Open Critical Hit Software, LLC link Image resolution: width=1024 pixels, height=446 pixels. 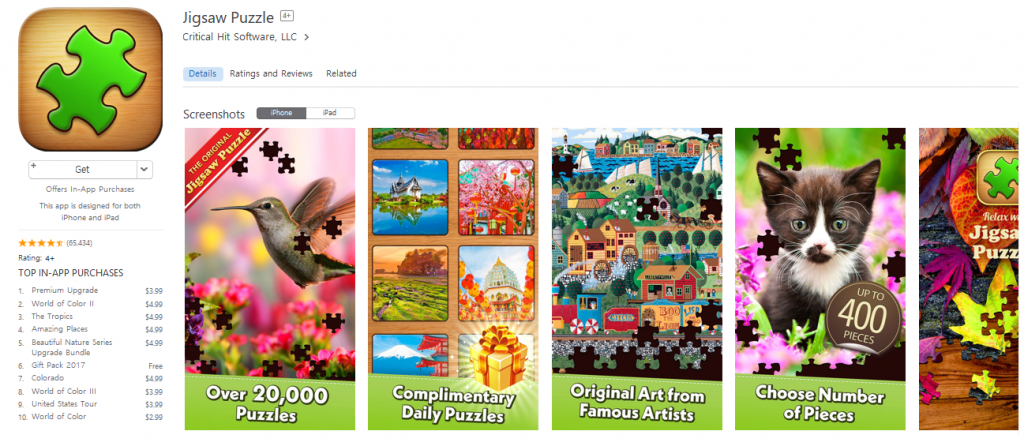[x=240, y=37]
